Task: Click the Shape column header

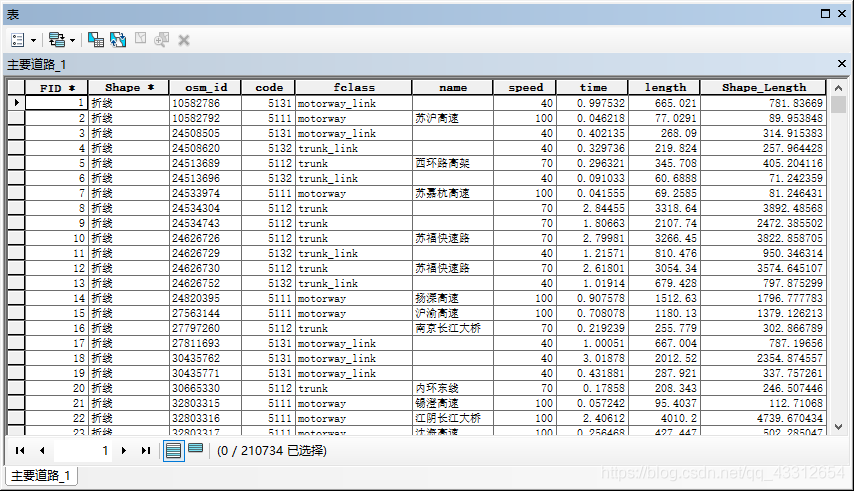Action: pos(129,88)
